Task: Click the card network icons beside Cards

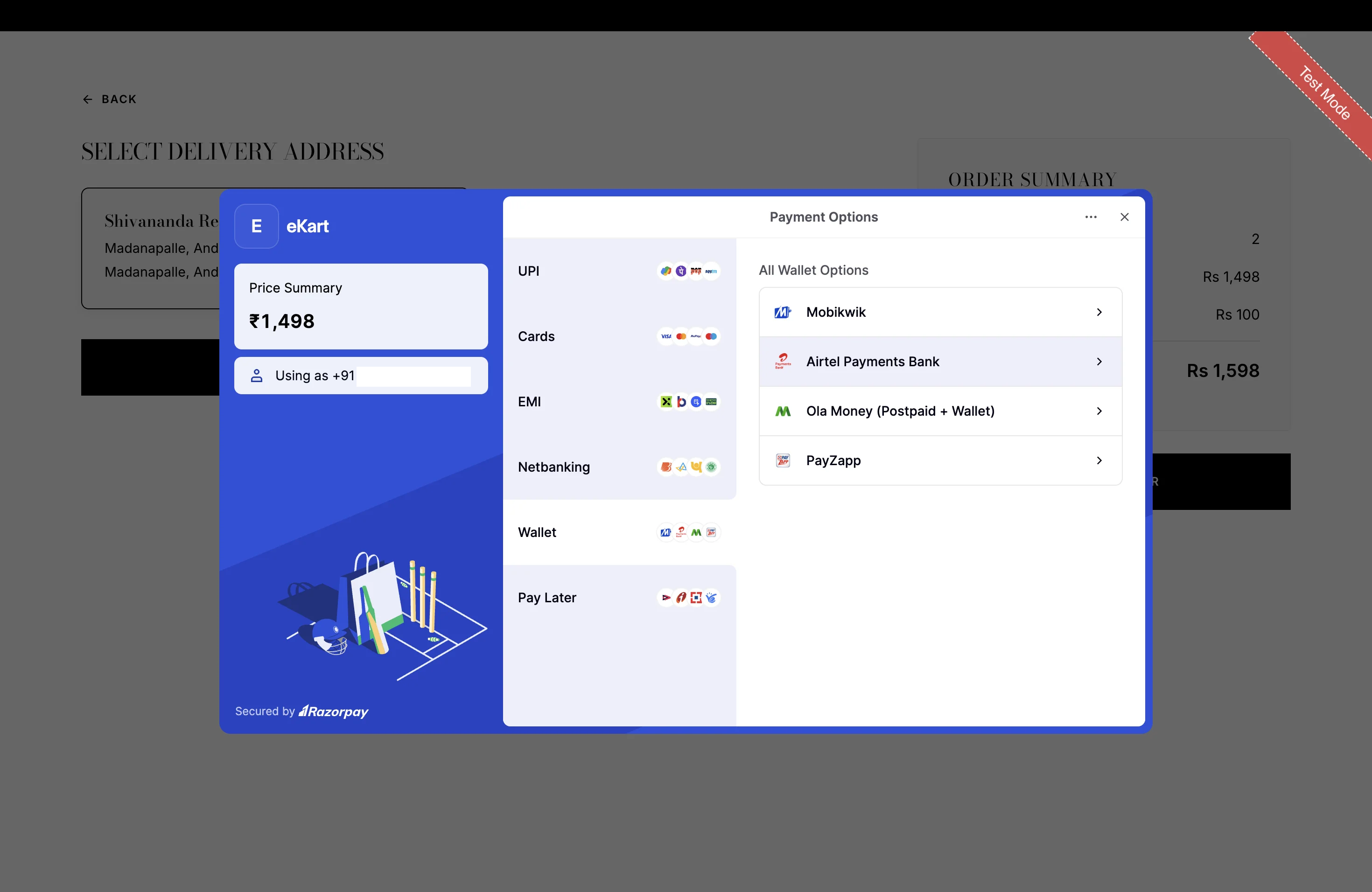Action: [688, 336]
